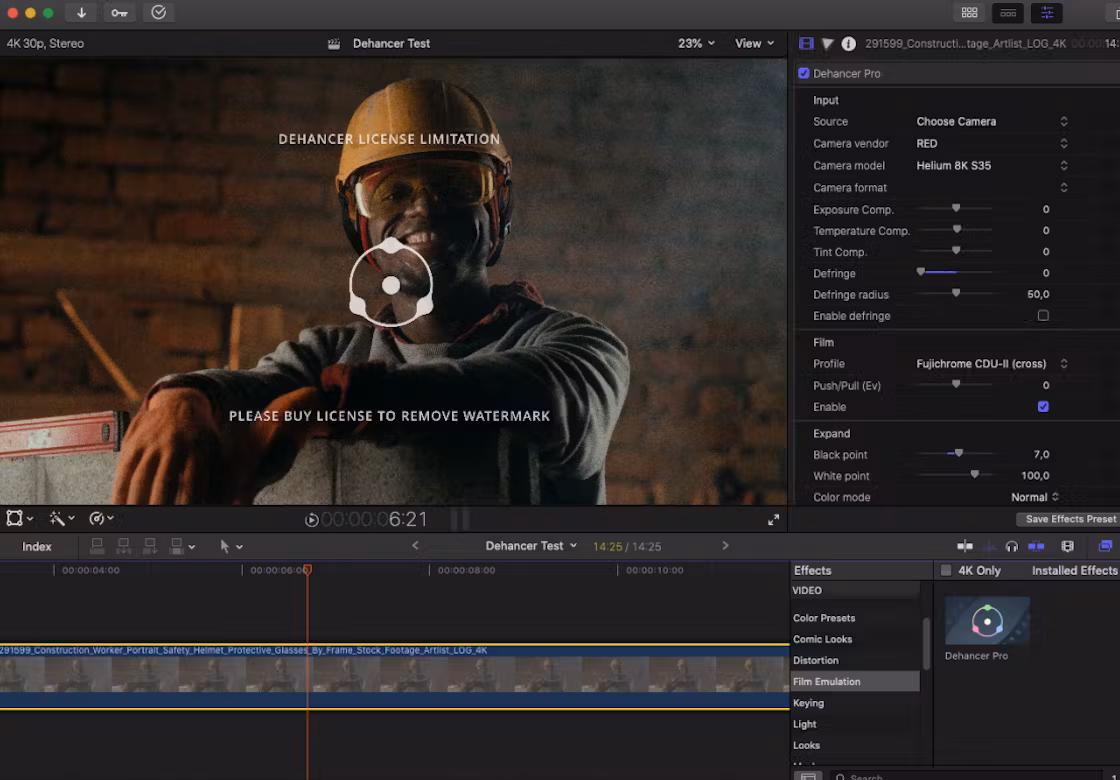
Task: Open the timeline Index button
Action: (36, 546)
